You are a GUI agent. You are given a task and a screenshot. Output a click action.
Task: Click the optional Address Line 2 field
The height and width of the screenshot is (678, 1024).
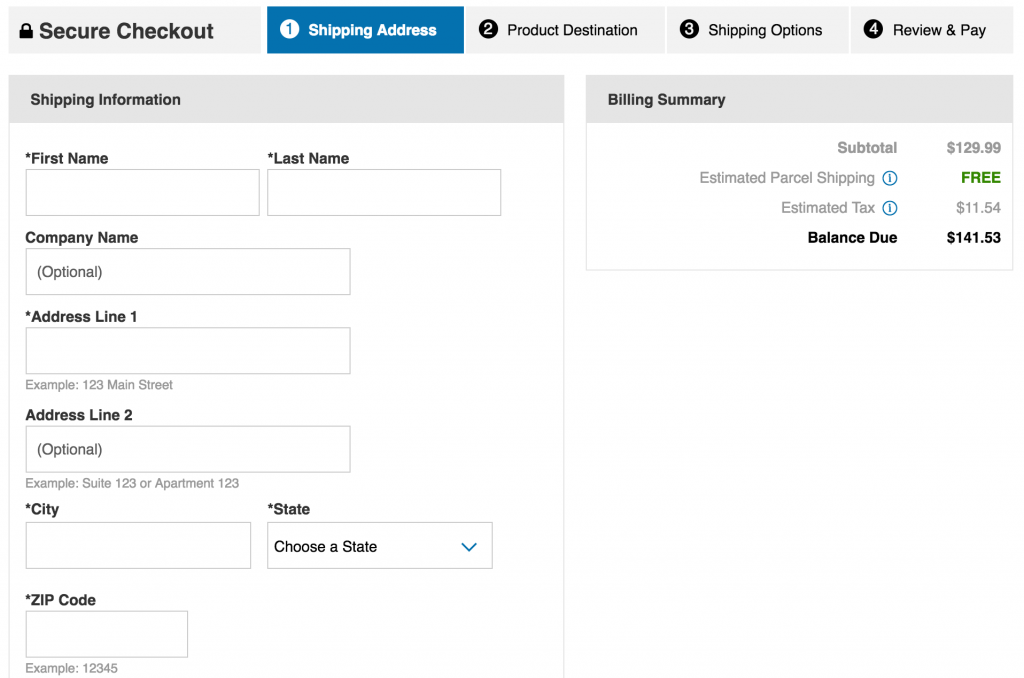coord(188,449)
